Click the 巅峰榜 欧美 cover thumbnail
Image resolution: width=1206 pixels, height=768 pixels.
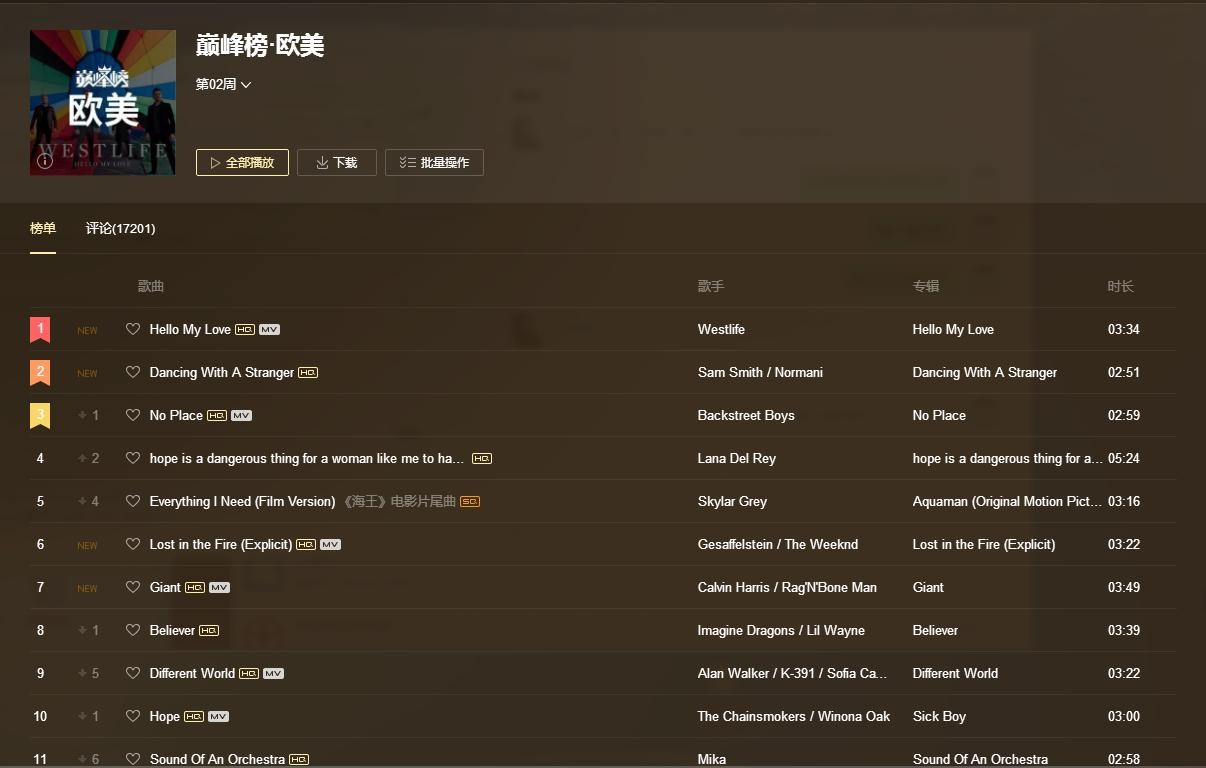(103, 103)
